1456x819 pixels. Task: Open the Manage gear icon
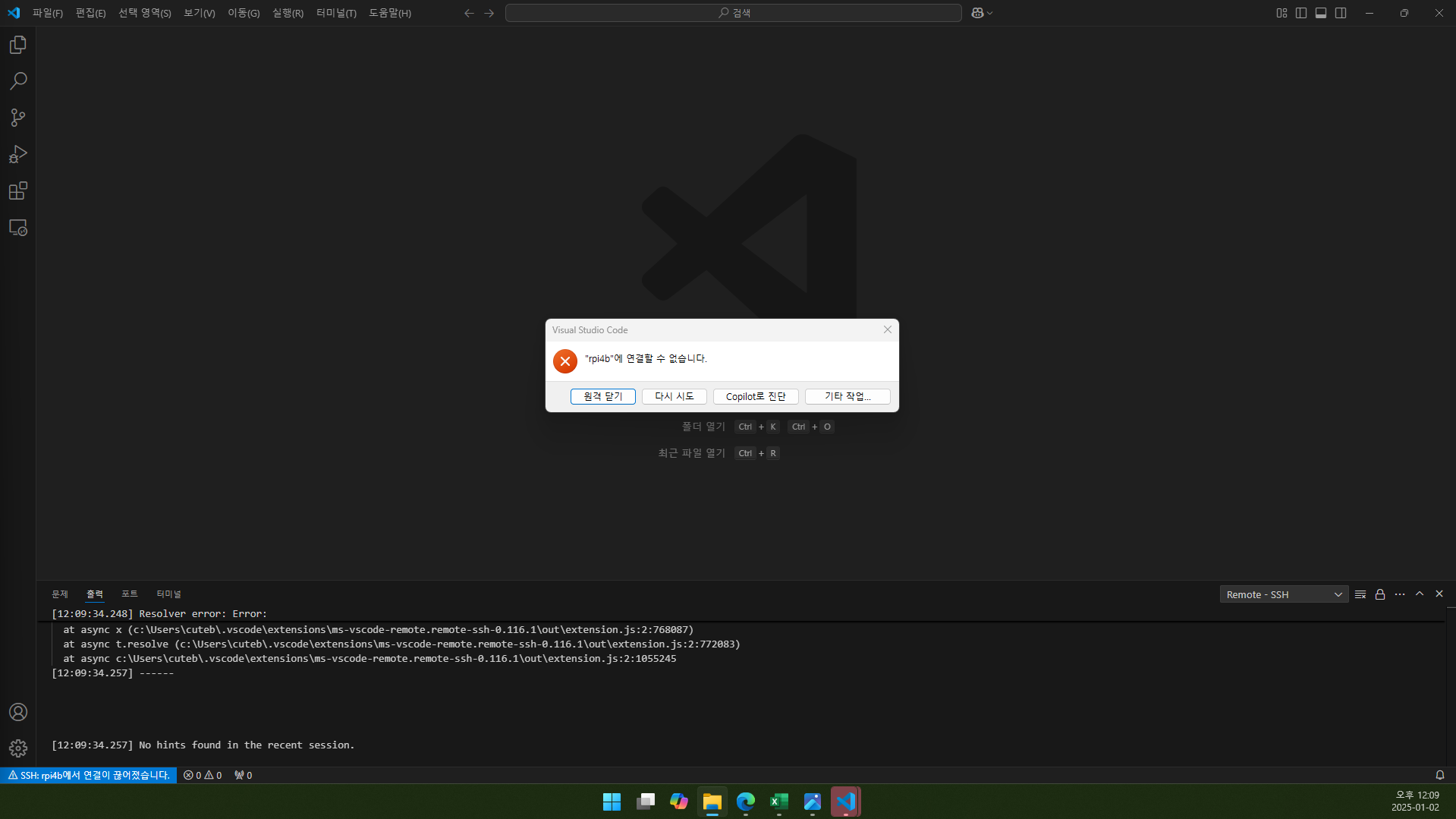[18, 748]
